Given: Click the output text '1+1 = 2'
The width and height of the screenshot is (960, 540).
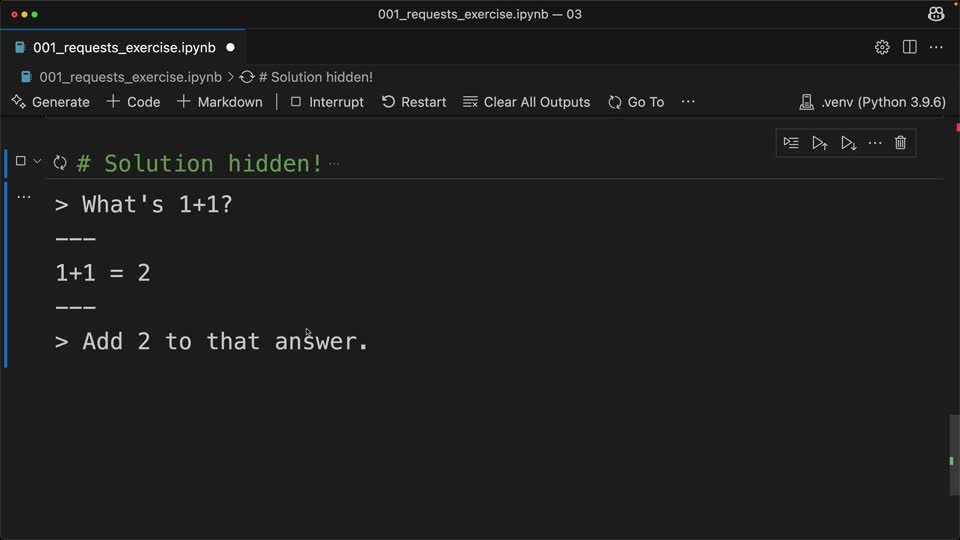Looking at the screenshot, I should [103, 273].
